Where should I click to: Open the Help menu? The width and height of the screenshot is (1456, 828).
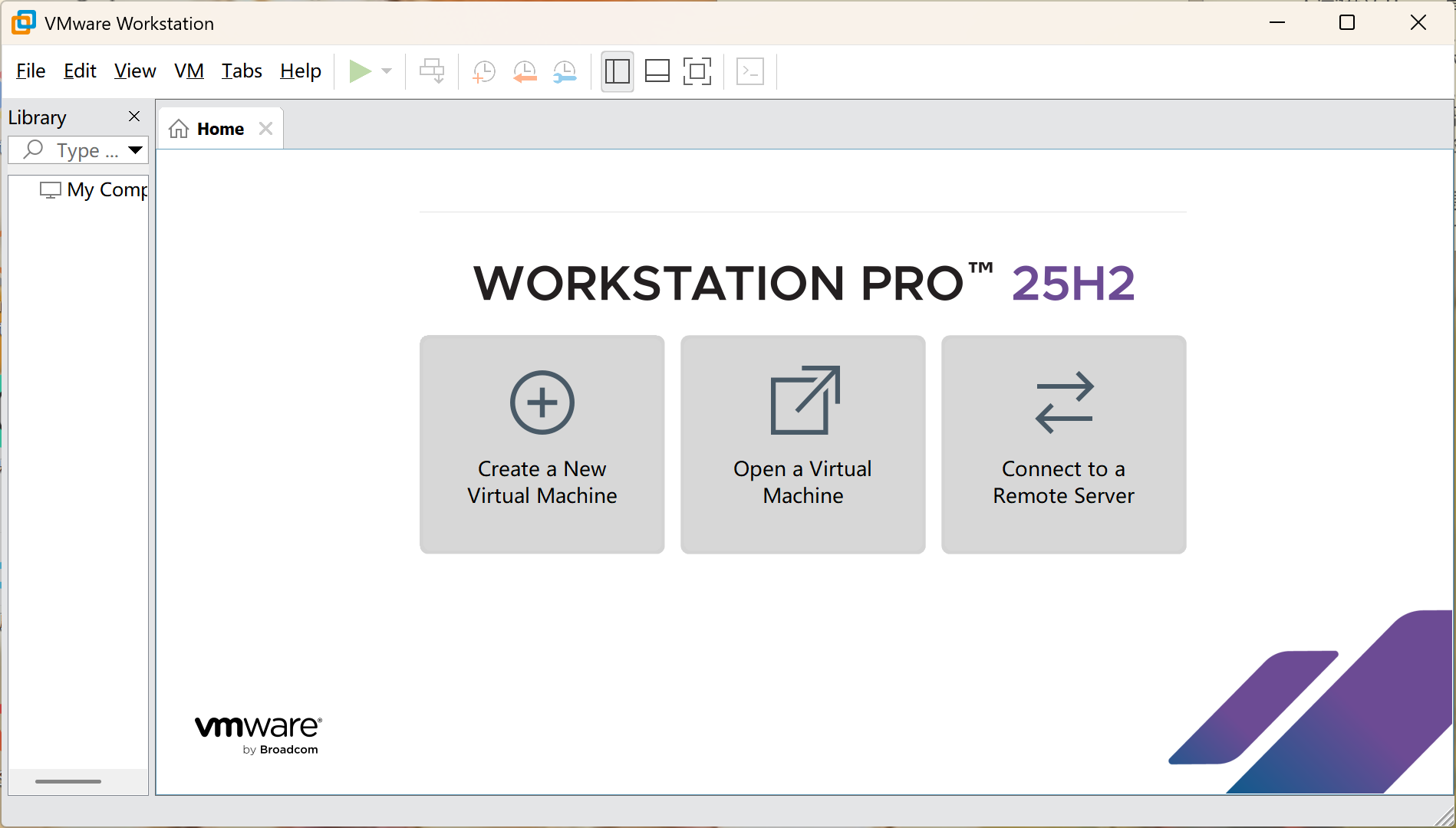click(x=301, y=71)
